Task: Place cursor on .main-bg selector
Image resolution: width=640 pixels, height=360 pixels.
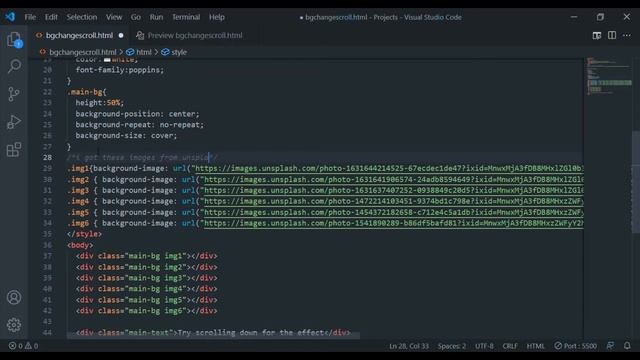Action: (x=87, y=92)
